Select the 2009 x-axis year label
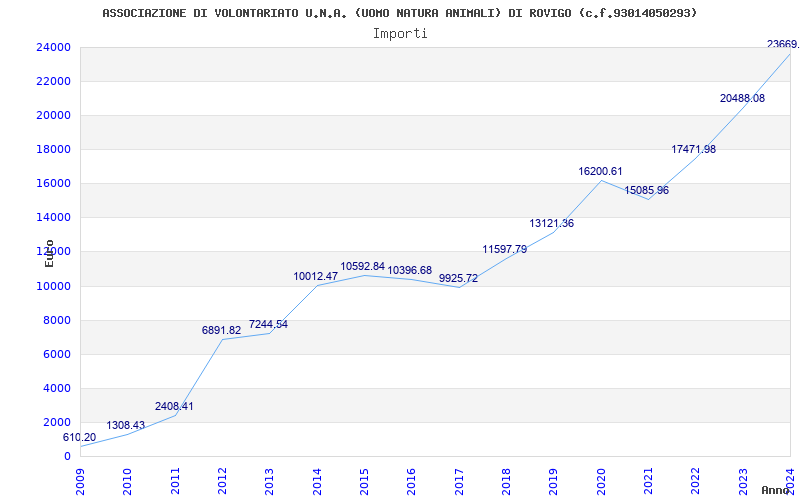This screenshot has height=500, width=800. point(80,482)
